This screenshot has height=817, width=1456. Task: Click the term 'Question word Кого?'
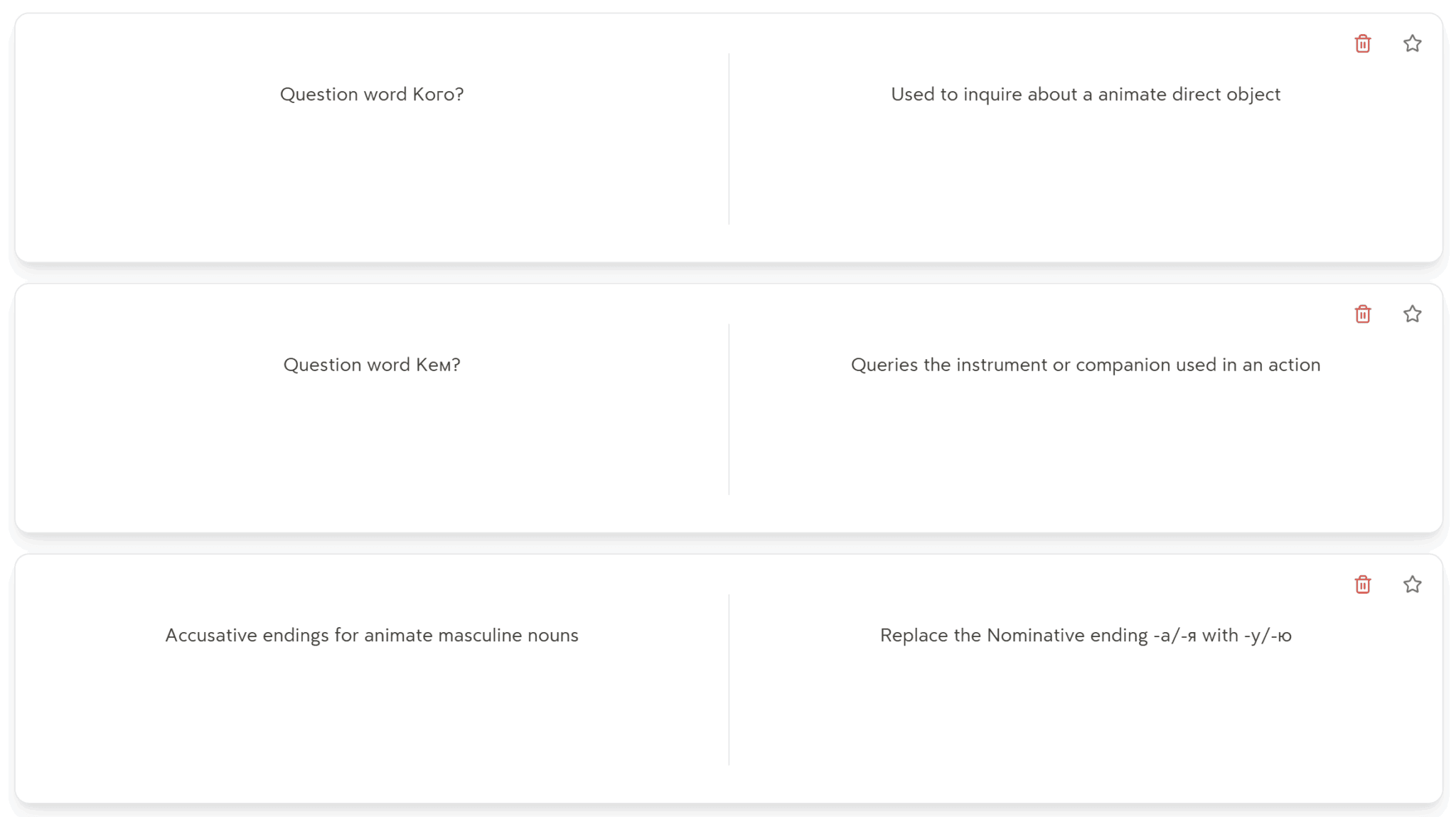(372, 95)
